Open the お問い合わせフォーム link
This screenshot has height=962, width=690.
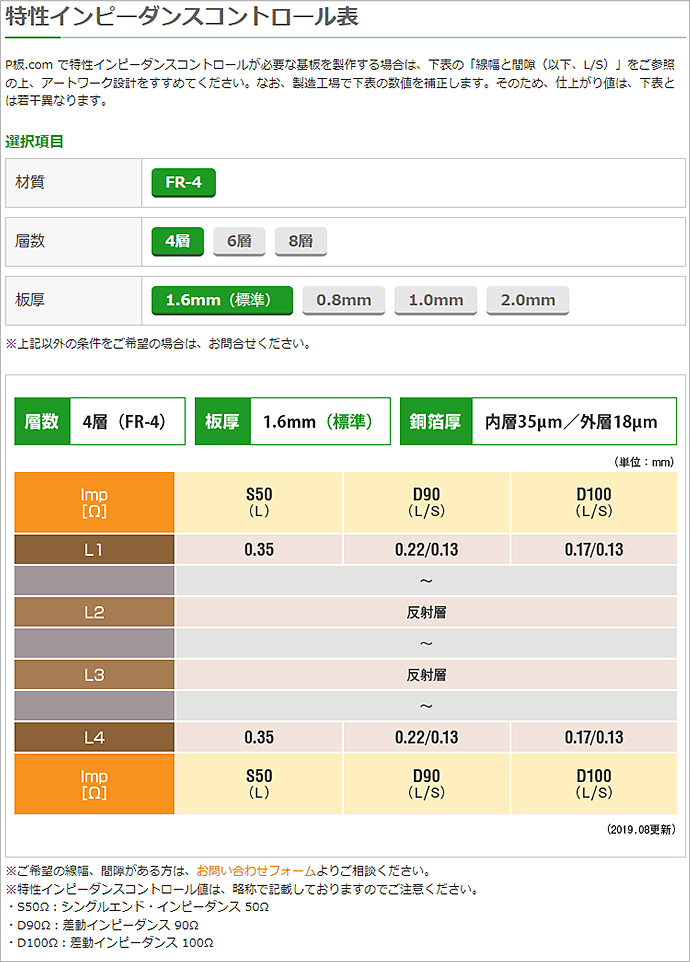(256, 870)
